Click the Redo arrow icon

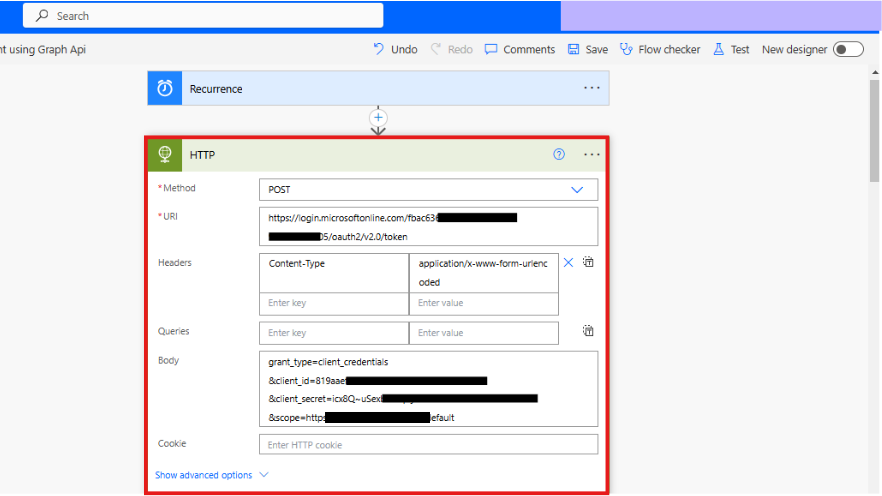point(436,49)
